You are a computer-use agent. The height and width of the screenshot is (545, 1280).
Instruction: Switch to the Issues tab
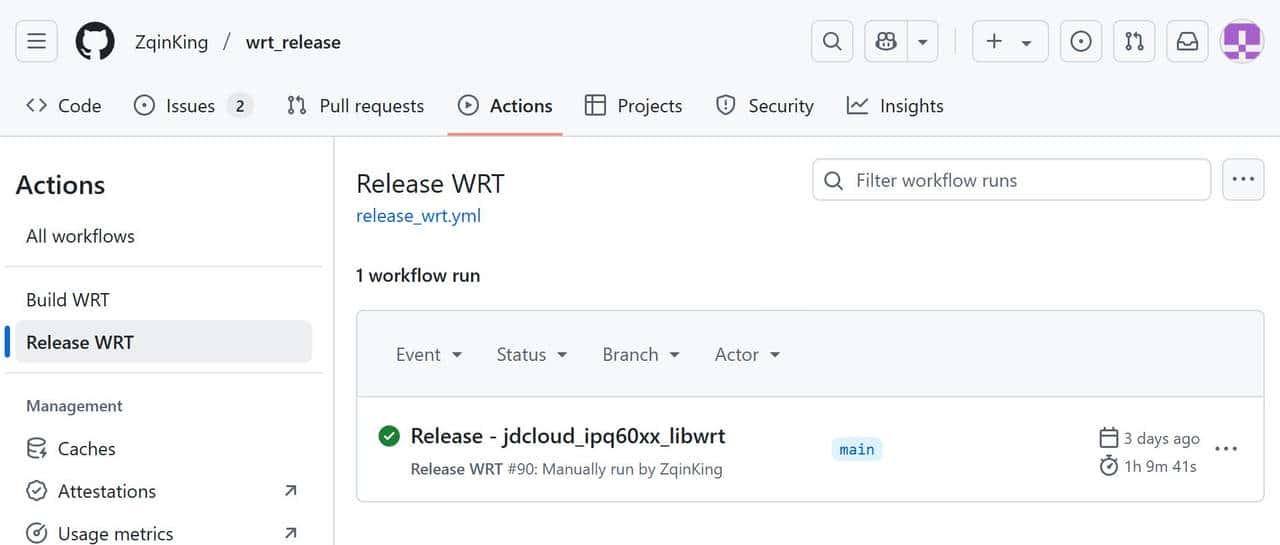pos(193,105)
